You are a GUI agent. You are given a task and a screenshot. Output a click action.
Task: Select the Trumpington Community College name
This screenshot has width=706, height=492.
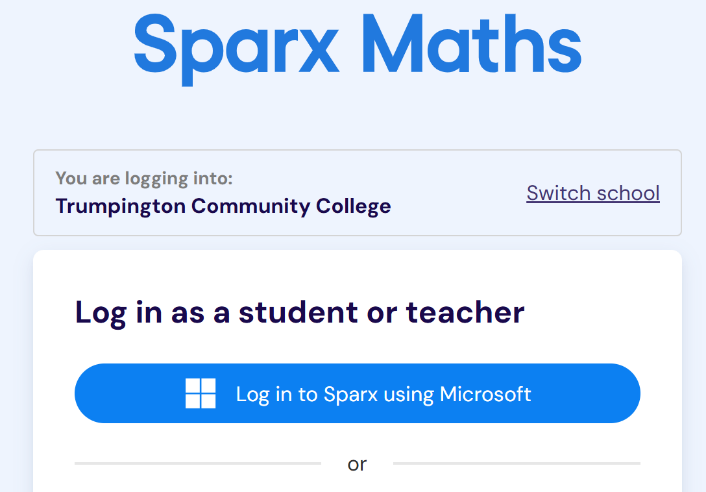coord(223,207)
